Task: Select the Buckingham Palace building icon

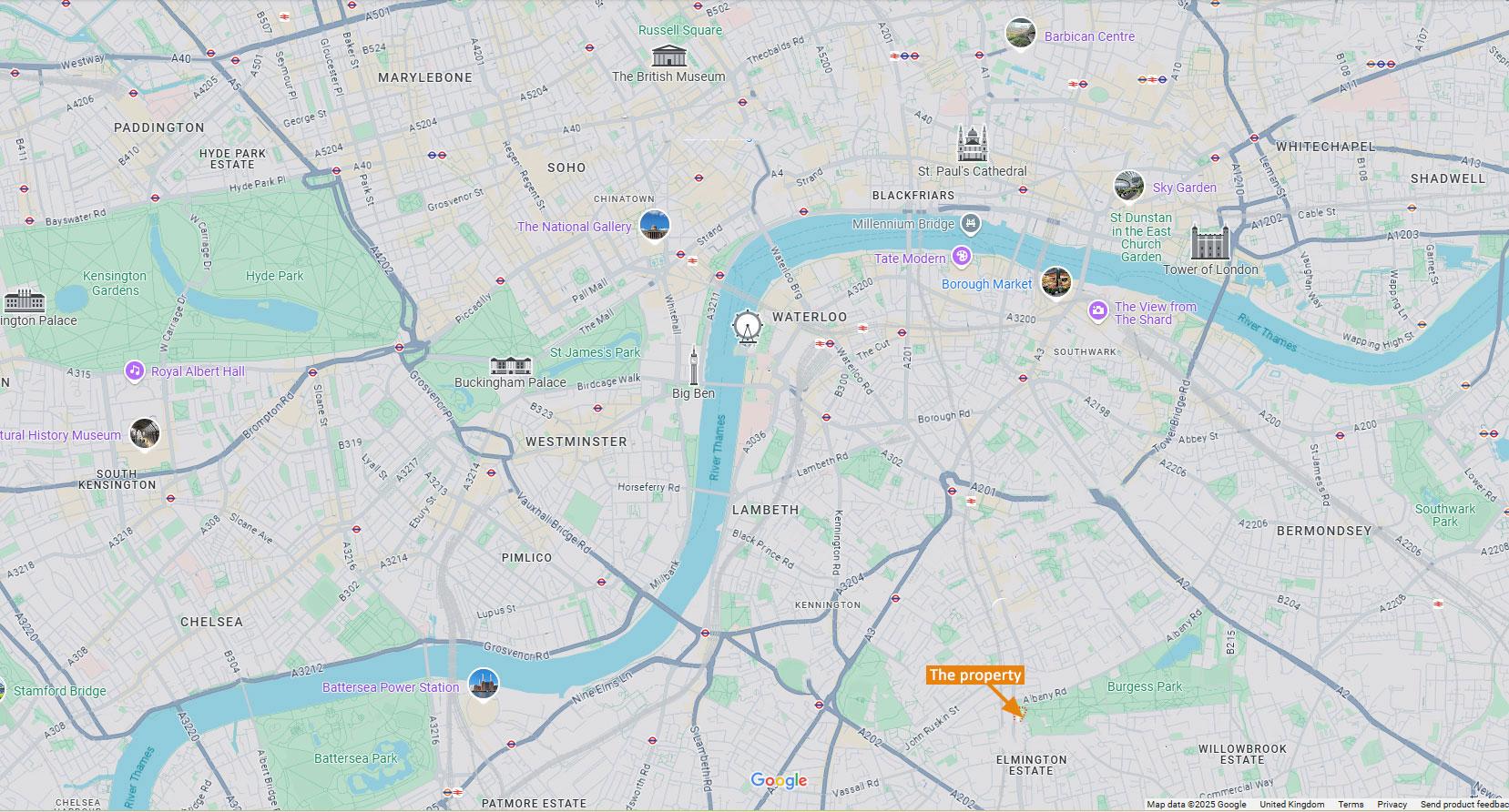Action: [510, 366]
